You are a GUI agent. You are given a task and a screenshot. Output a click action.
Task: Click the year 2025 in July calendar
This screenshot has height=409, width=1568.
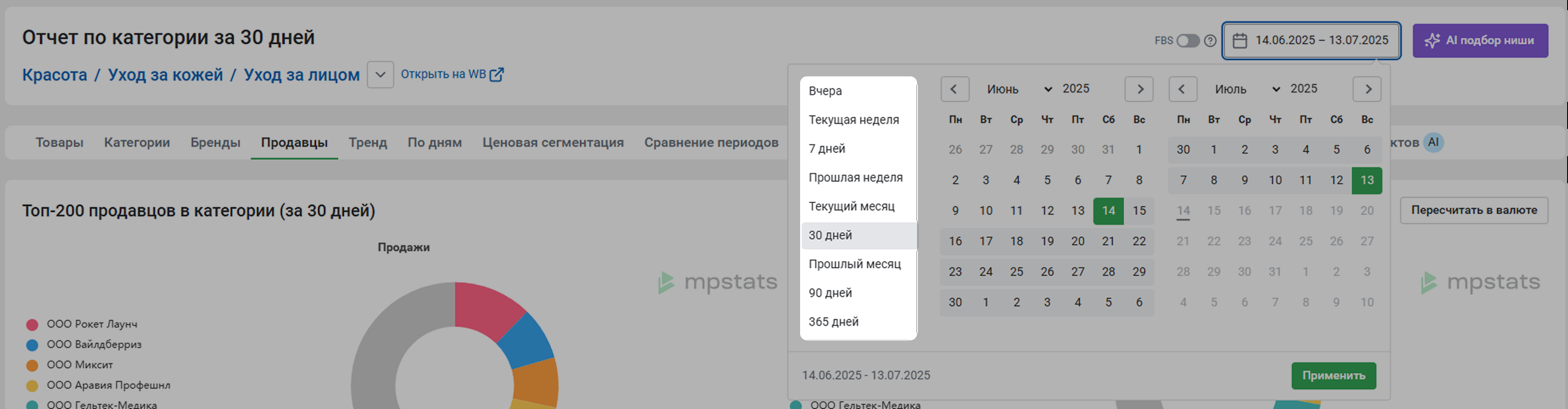pyautogui.click(x=1304, y=89)
